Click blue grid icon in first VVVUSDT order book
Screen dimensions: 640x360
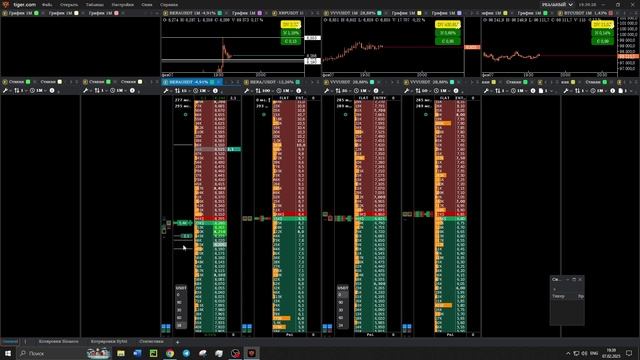point(327,328)
